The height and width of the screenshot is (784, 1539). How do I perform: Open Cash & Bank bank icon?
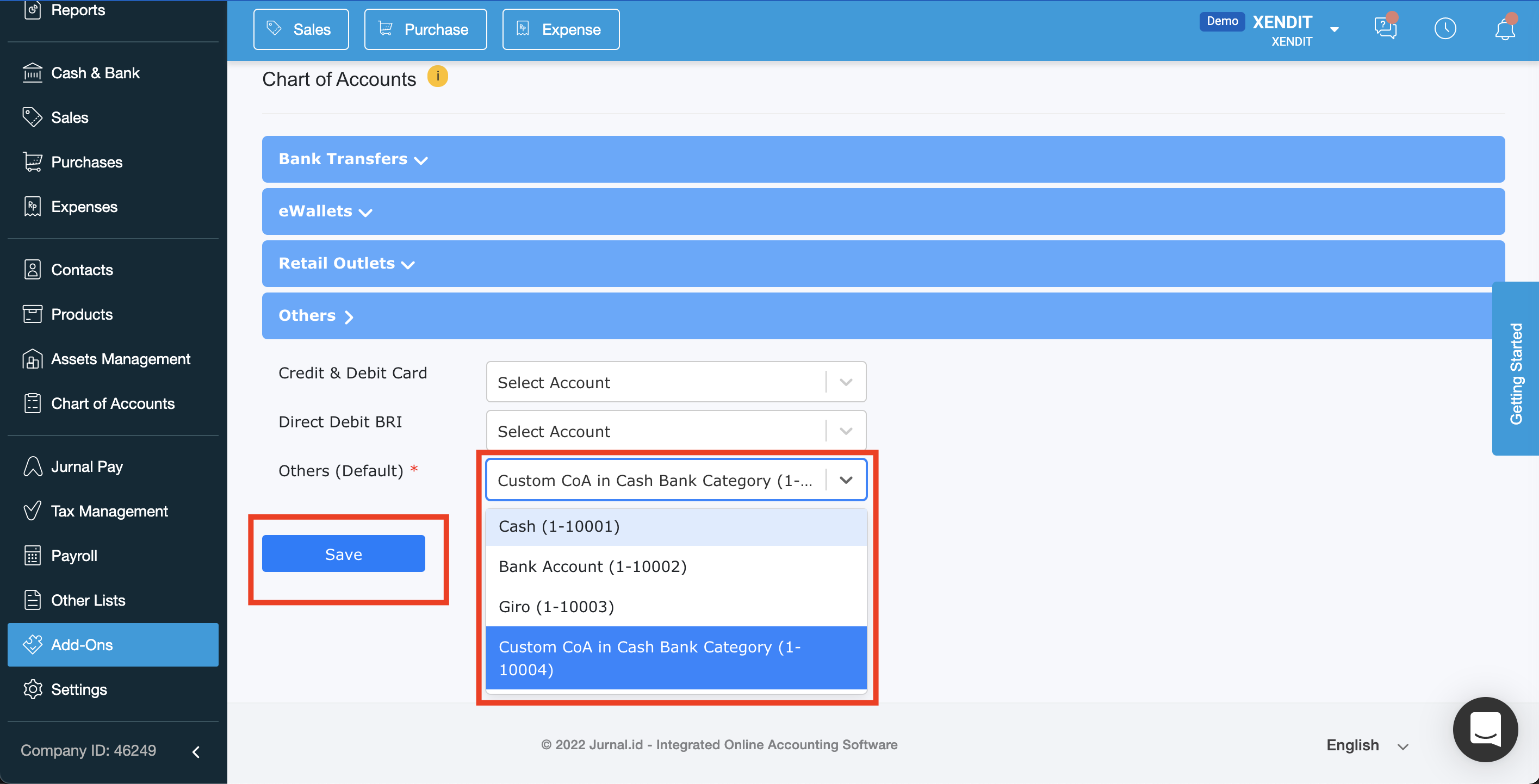32,73
